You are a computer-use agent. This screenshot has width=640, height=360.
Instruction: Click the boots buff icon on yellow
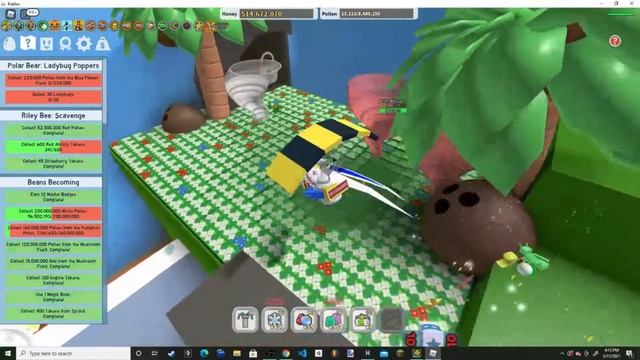pyautogui.click(x=78, y=27)
